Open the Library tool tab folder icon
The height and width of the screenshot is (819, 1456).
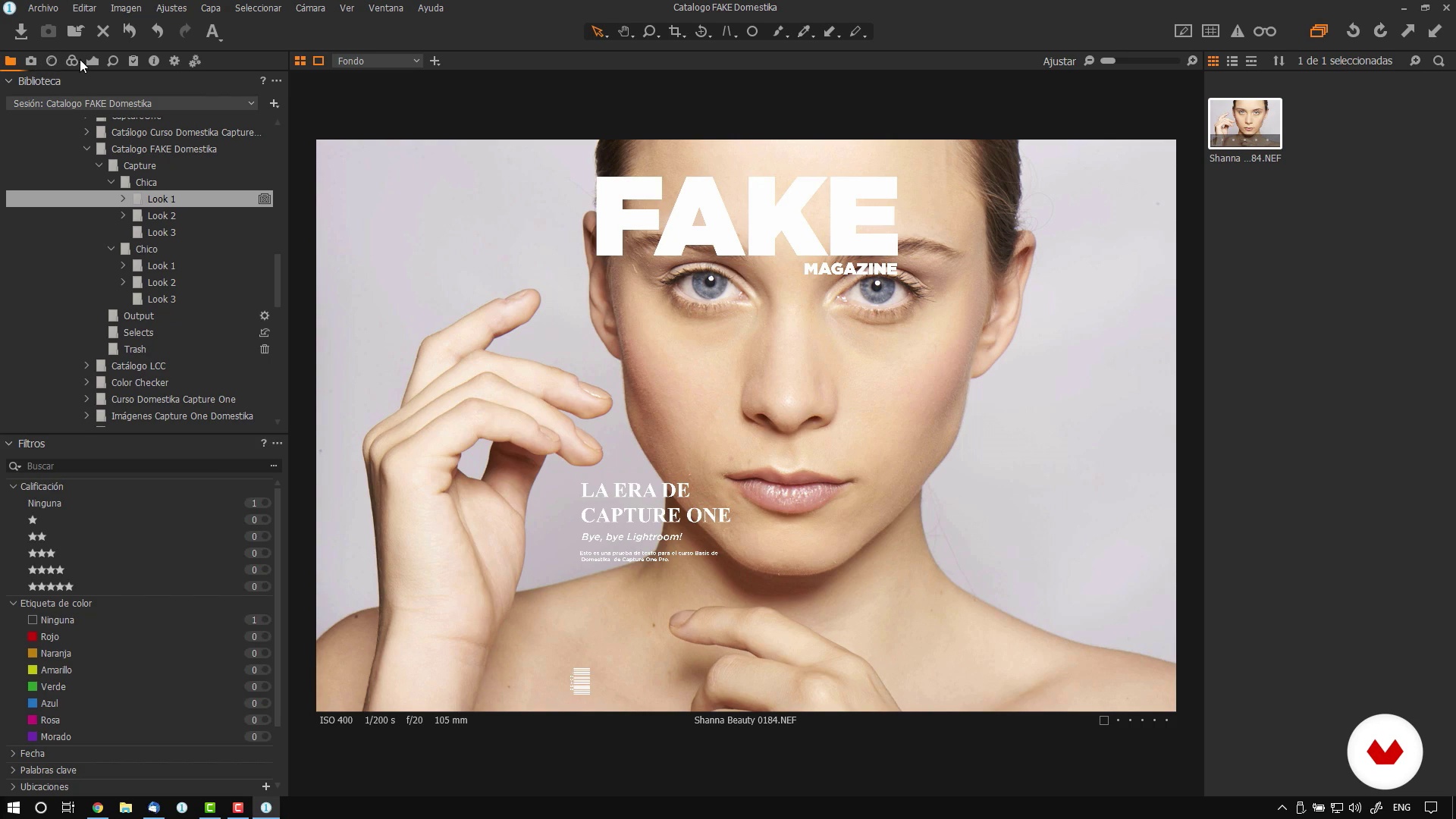click(x=11, y=61)
